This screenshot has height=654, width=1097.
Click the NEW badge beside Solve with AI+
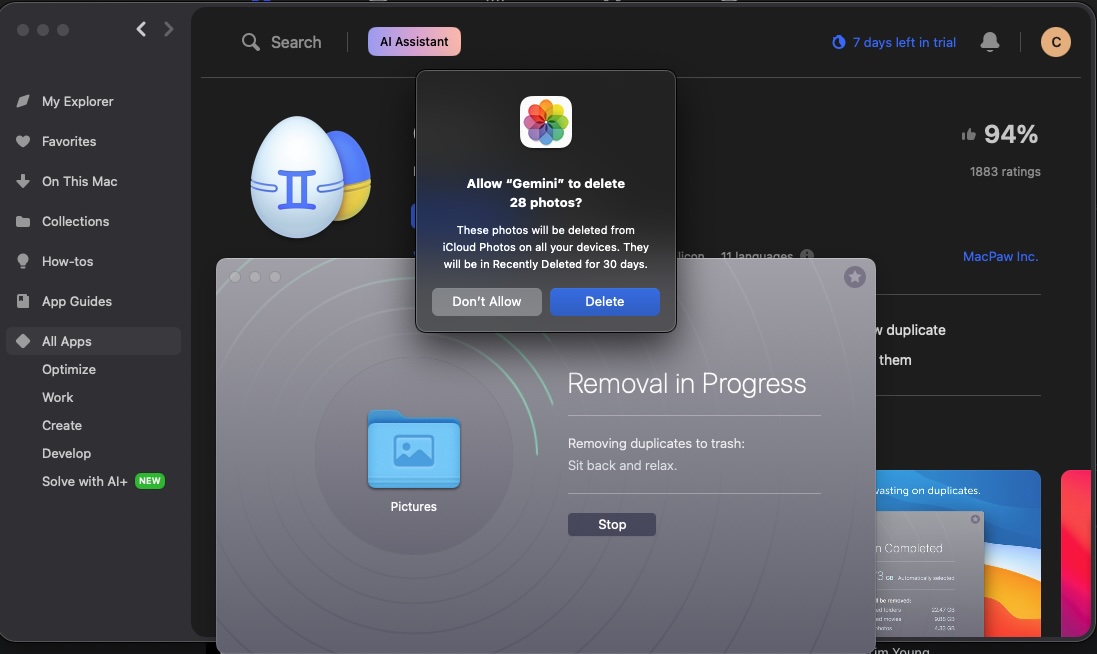(x=150, y=481)
